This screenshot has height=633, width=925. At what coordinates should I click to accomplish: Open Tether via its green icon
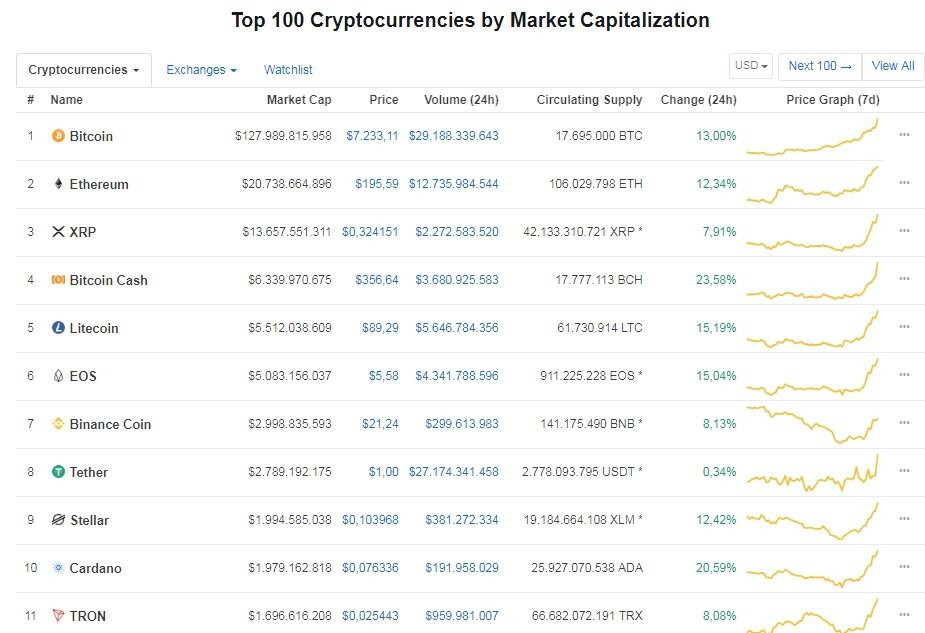pos(60,472)
